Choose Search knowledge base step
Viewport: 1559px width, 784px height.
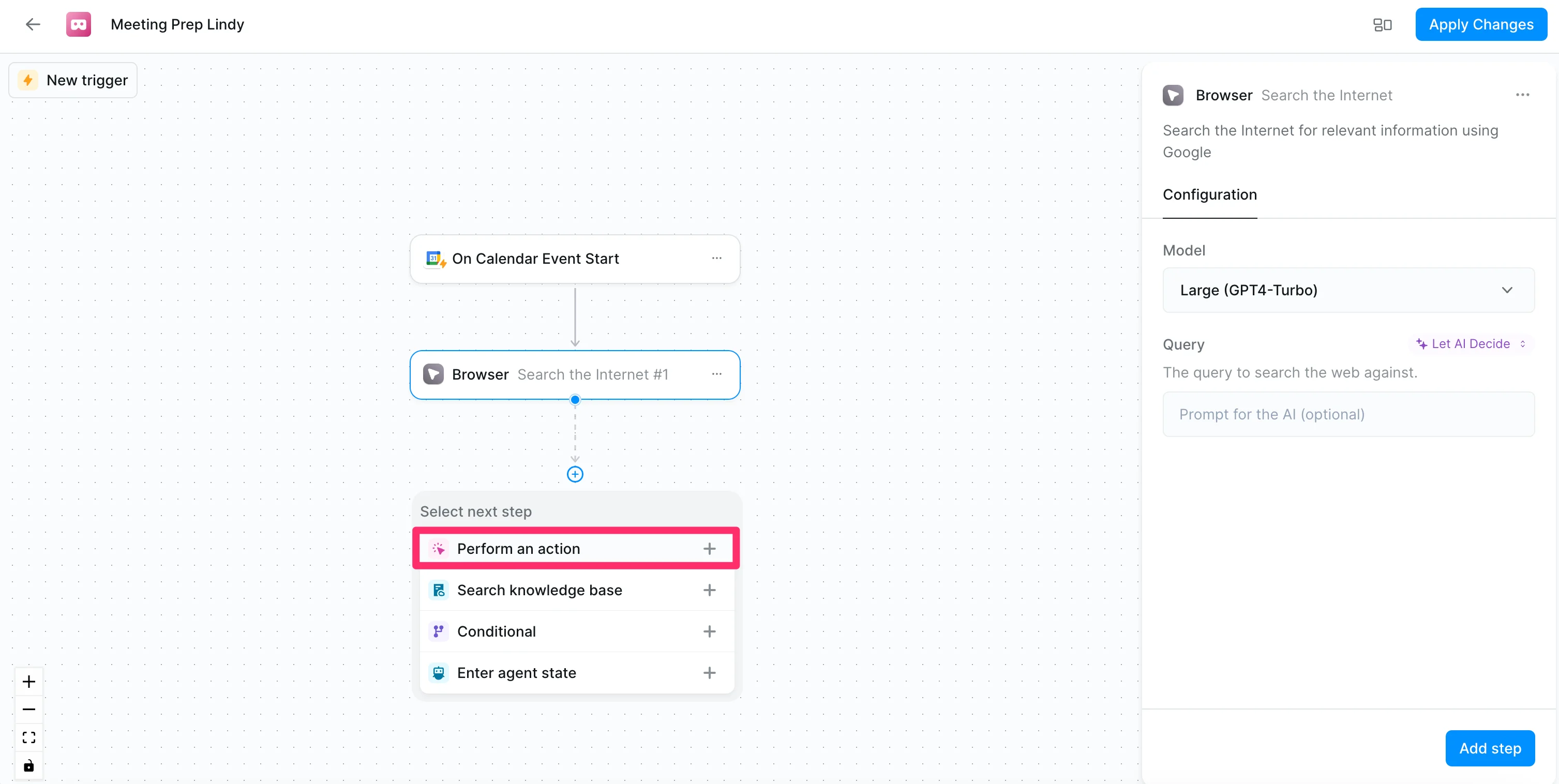[x=576, y=590]
